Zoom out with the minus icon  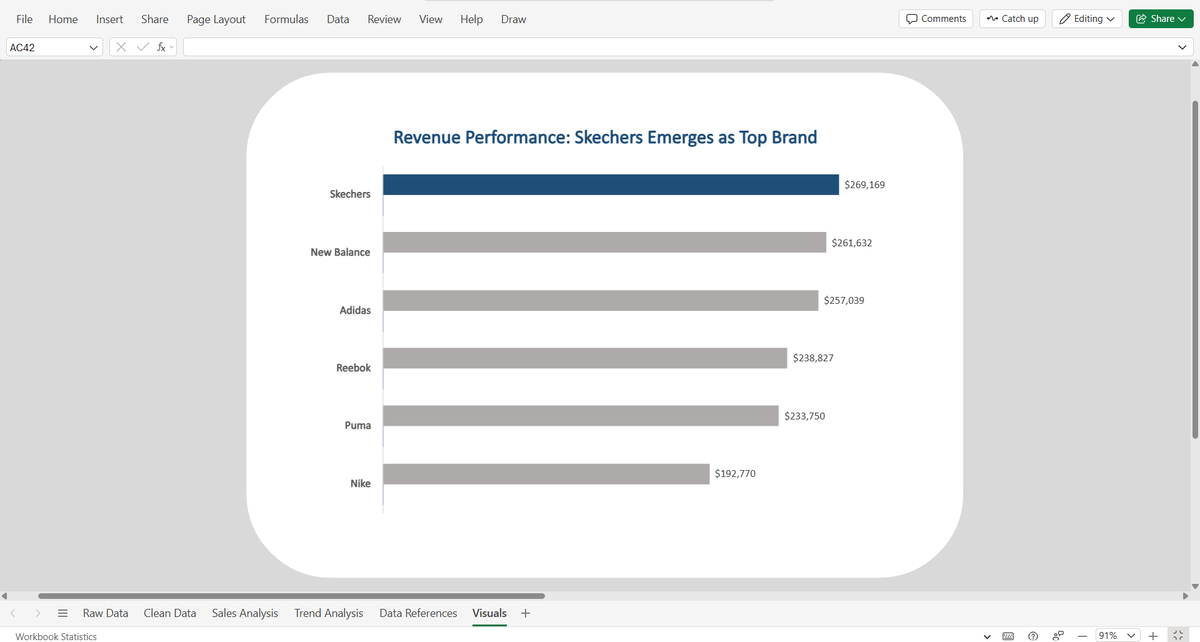(x=1081, y=636)
